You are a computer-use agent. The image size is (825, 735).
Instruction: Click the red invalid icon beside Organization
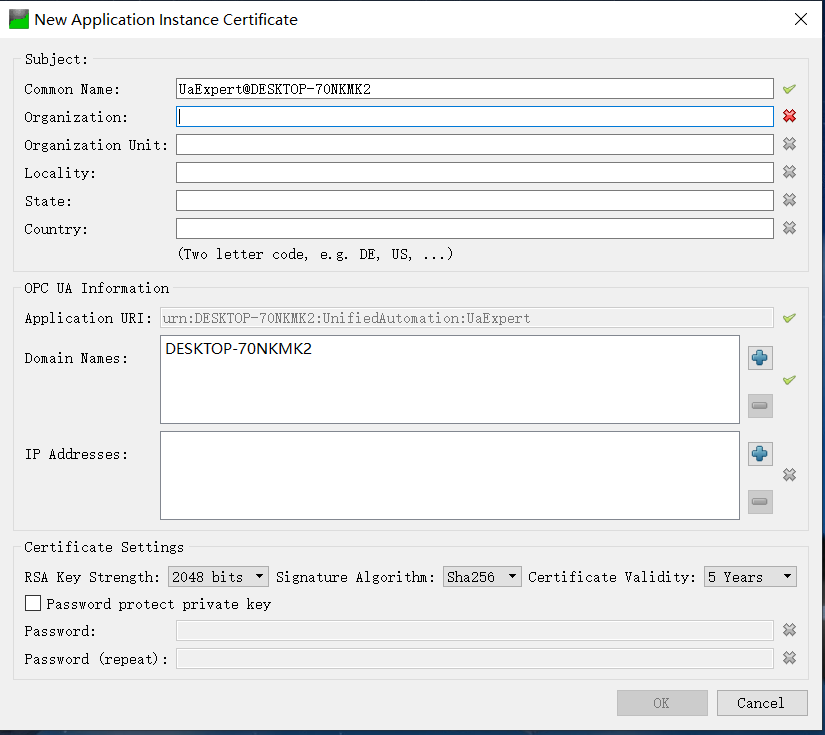click(x=789, y=116)
